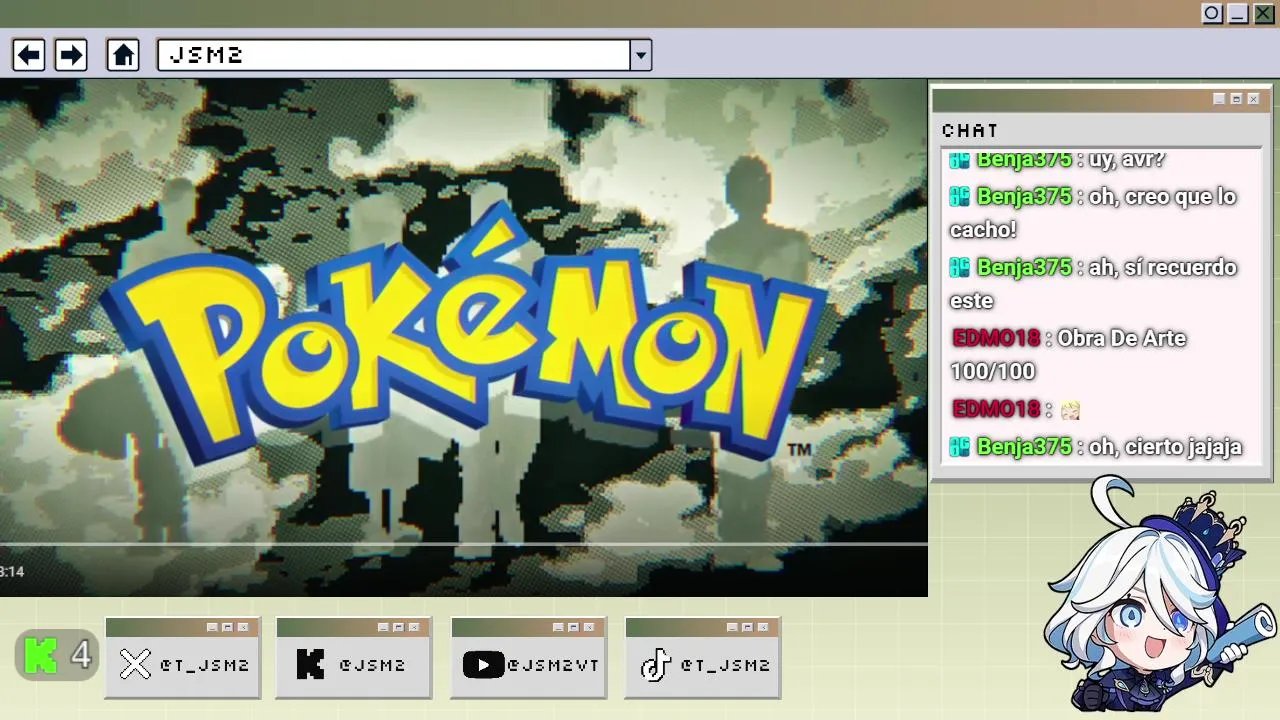This screenshot has width=1280, height=720.
Task: Close the Kick @JSMZ card window
Action: pyautogui.click(x=414, y=627)
